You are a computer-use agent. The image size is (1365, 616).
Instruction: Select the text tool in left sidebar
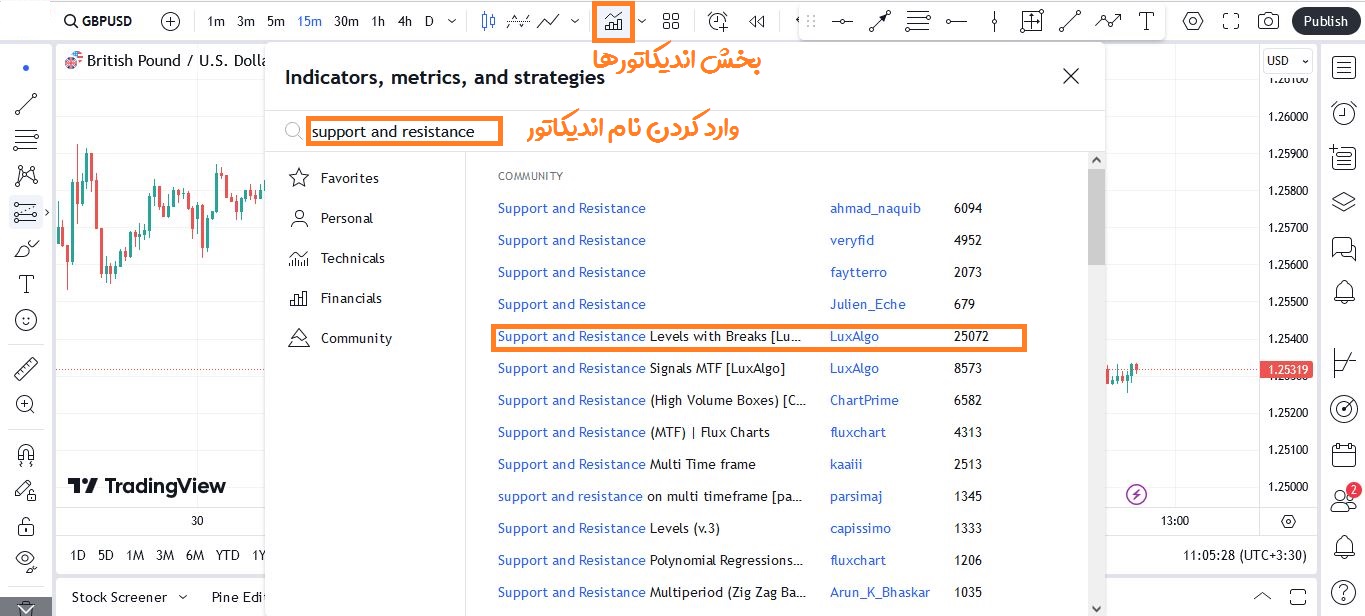coord(26,284)
